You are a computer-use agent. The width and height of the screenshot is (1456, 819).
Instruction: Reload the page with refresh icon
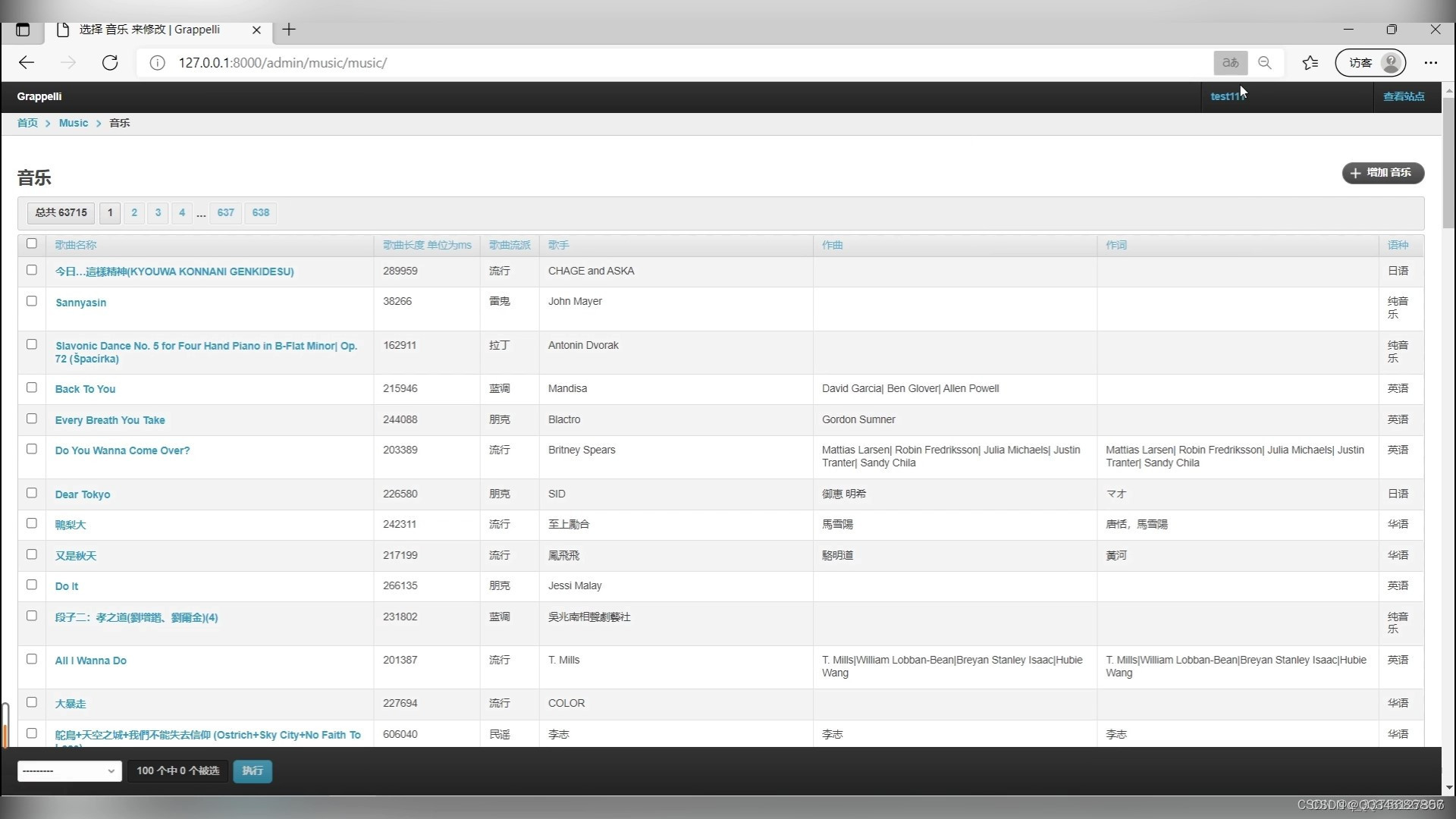pos(110,63)
